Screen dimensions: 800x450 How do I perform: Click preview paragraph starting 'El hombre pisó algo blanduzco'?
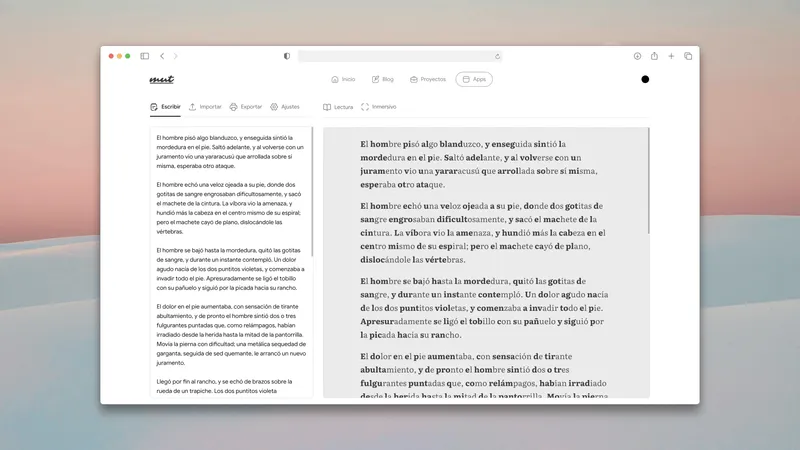tap(480, 164)
